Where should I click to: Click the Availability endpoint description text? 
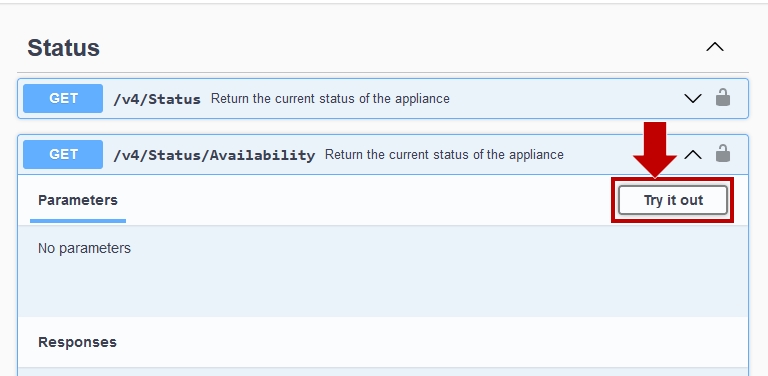point(444,155)
